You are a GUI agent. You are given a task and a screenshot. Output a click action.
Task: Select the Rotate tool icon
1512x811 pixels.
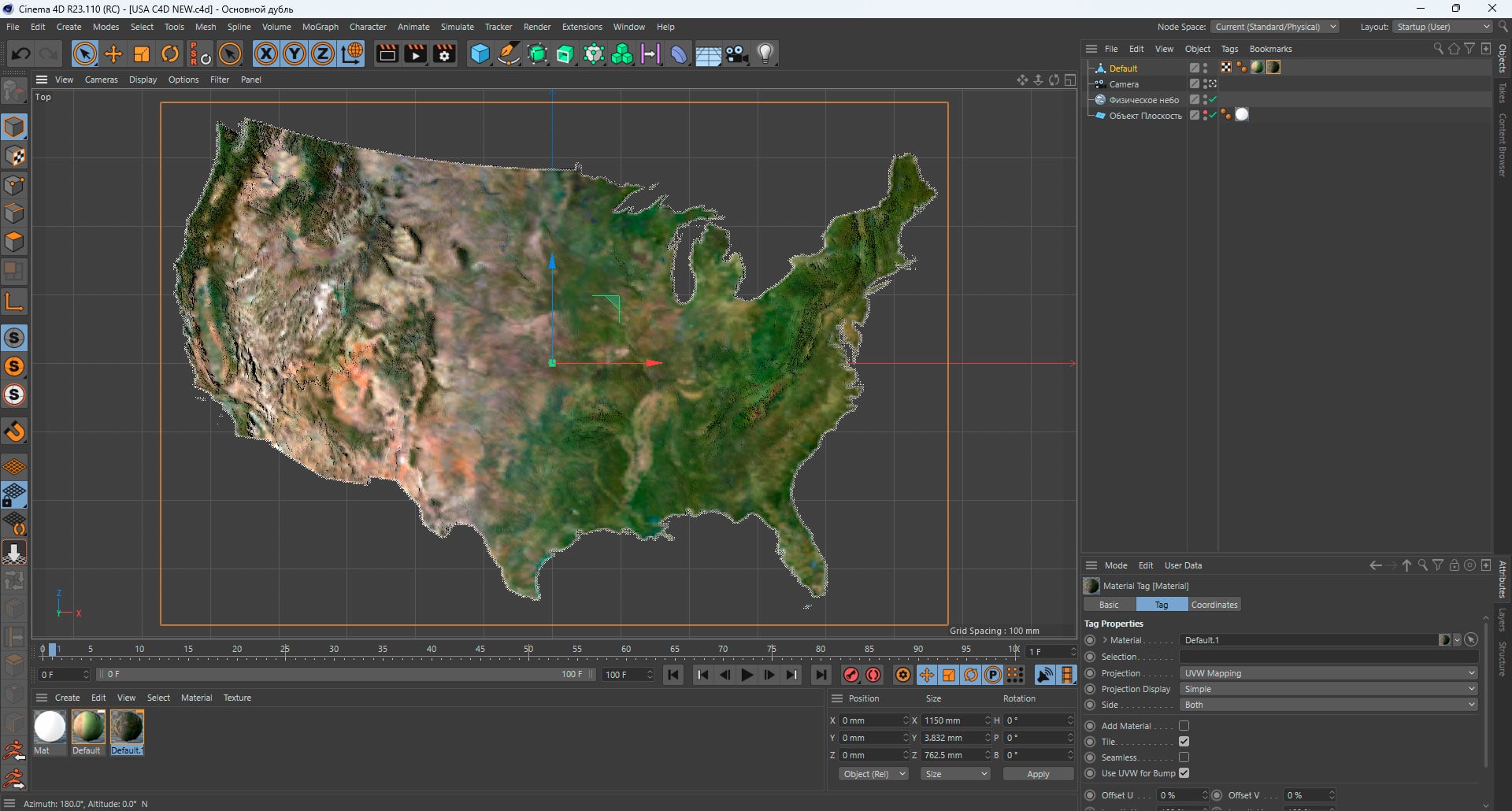[x=170, y=54]
